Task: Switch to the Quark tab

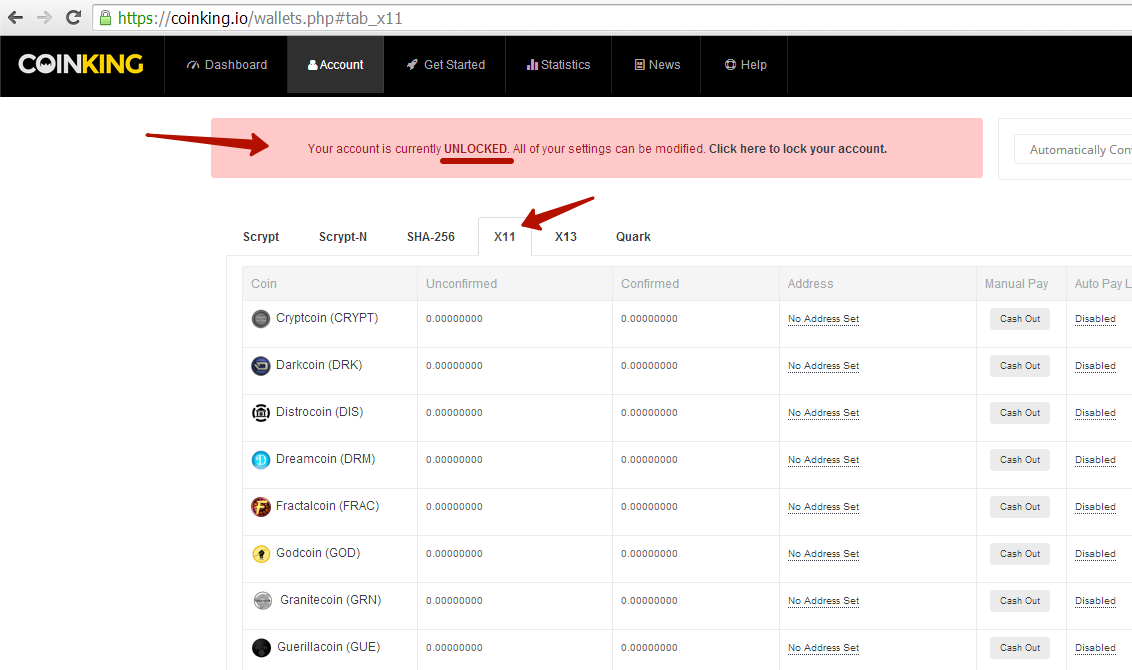Action: (x=633, y=237)
